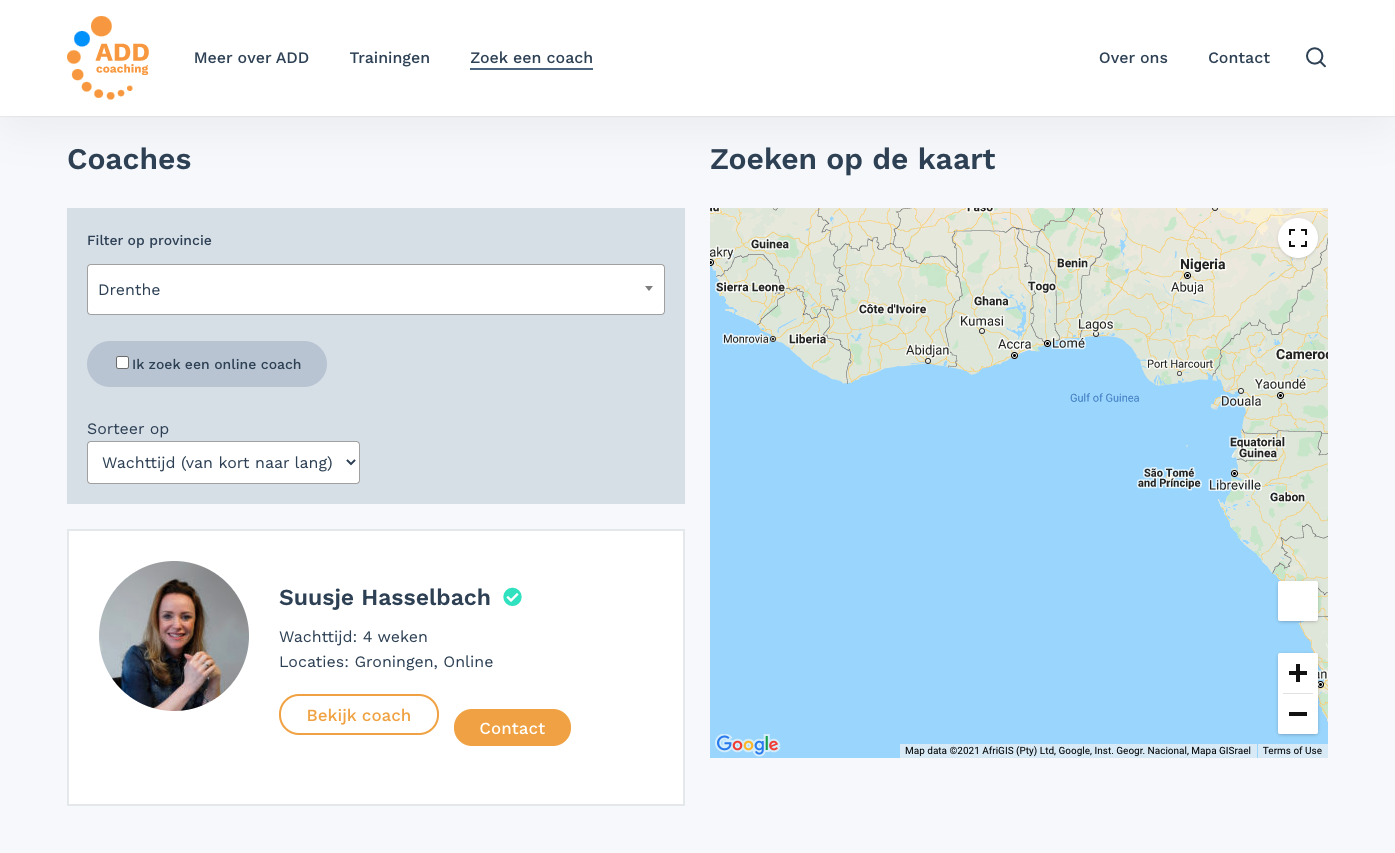Screen dimensions: 1395x853
Task: Click the verified badge next to Suusje Hasselbach
Action: coord(512,597)
